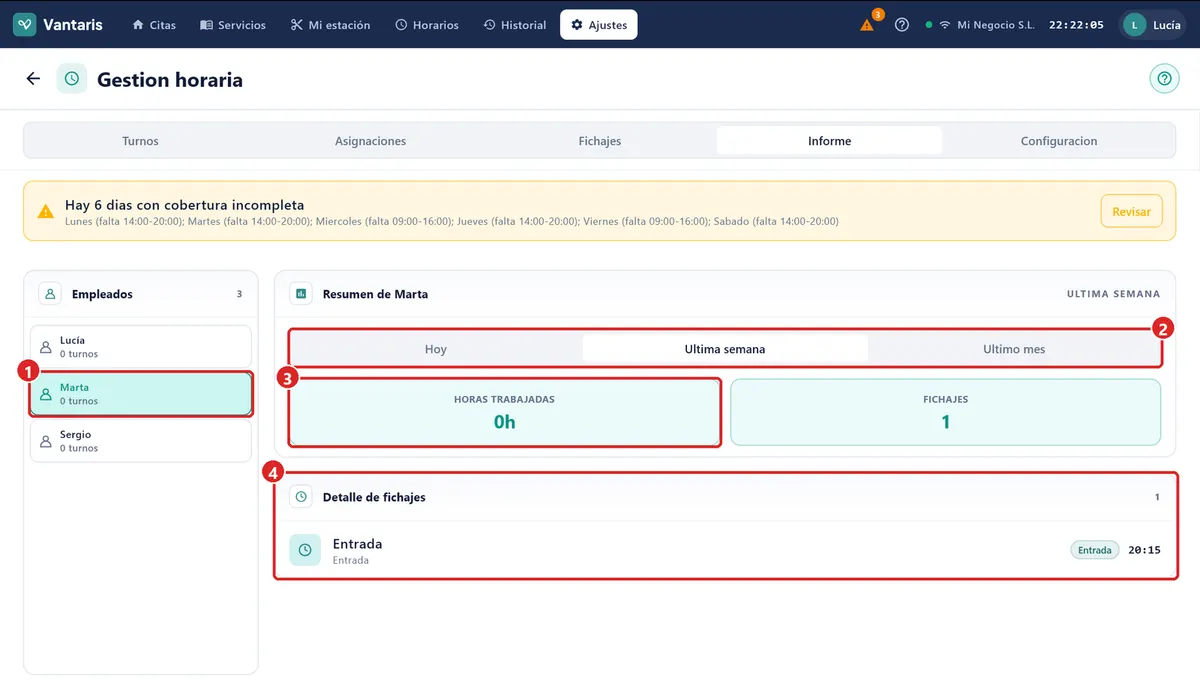The height and width of the screenshot is (692, 1200).
Task: Click the Gestion horaria page title
Action: click(x=170, y=79)
